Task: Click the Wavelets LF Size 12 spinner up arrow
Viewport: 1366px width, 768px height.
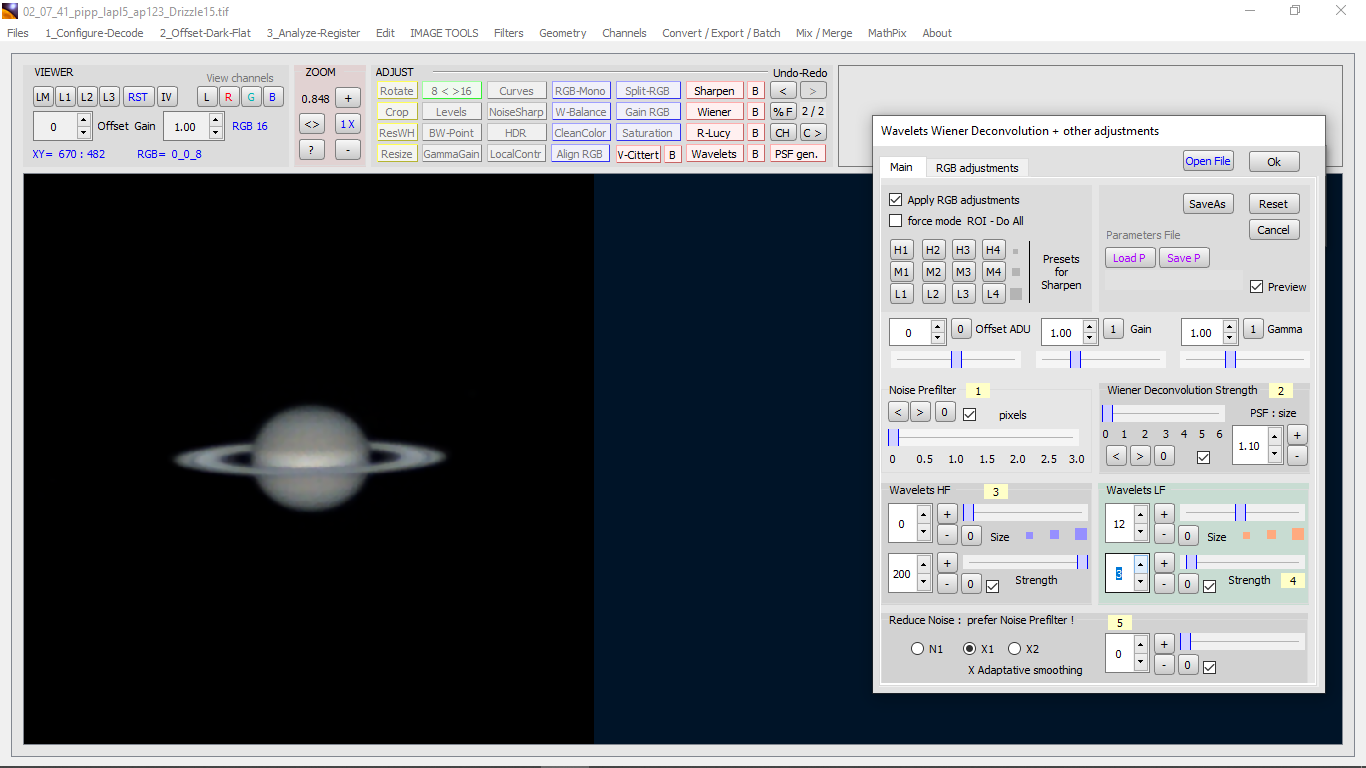Action: pos(1141,514)
